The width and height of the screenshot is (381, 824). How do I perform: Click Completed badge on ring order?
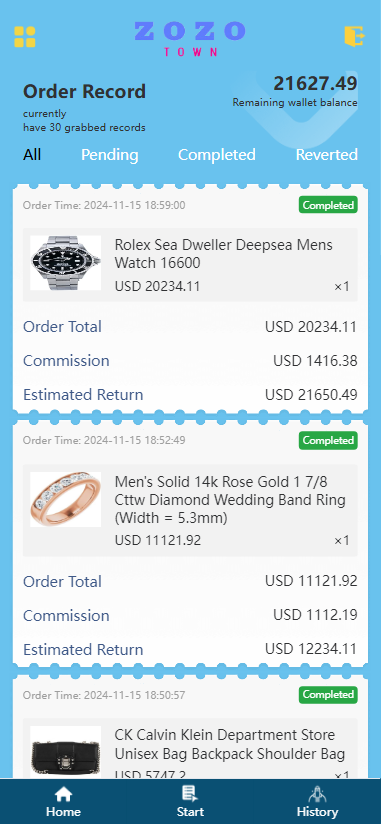tap(328, 440)
